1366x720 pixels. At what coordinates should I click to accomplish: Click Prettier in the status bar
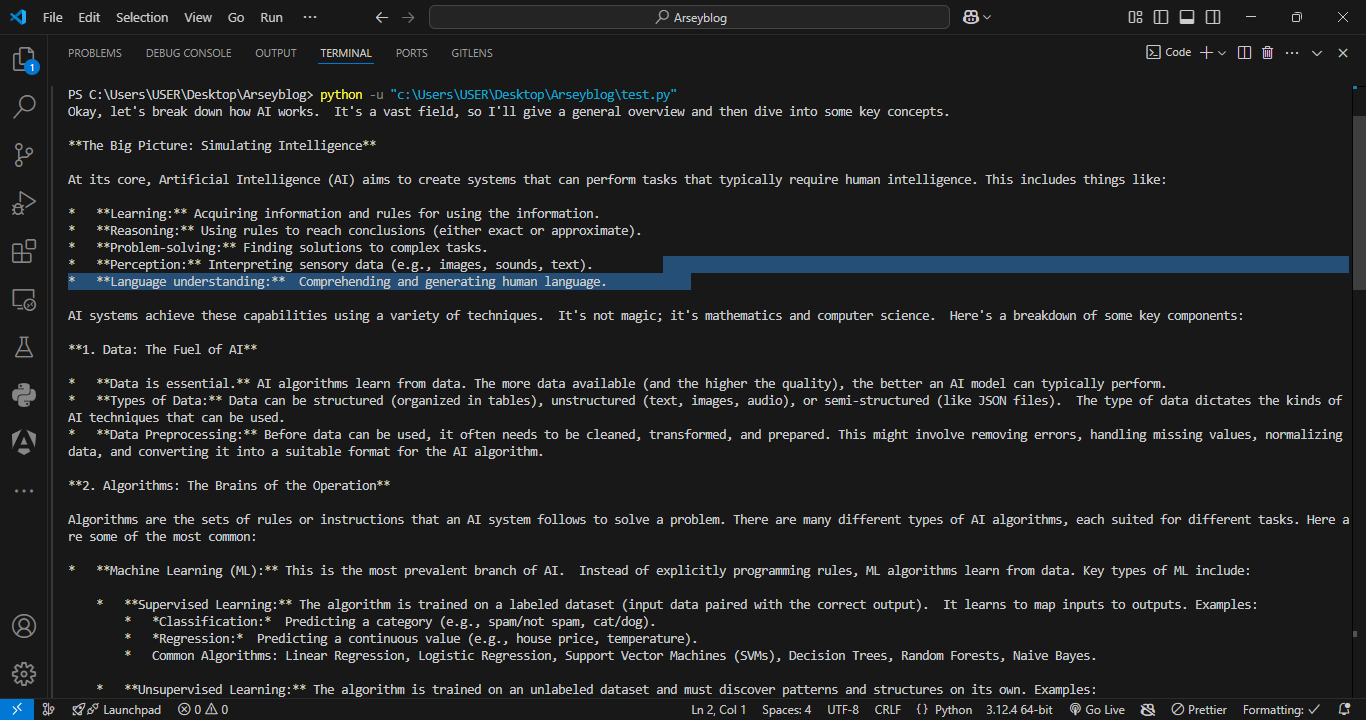(1199, 709)
